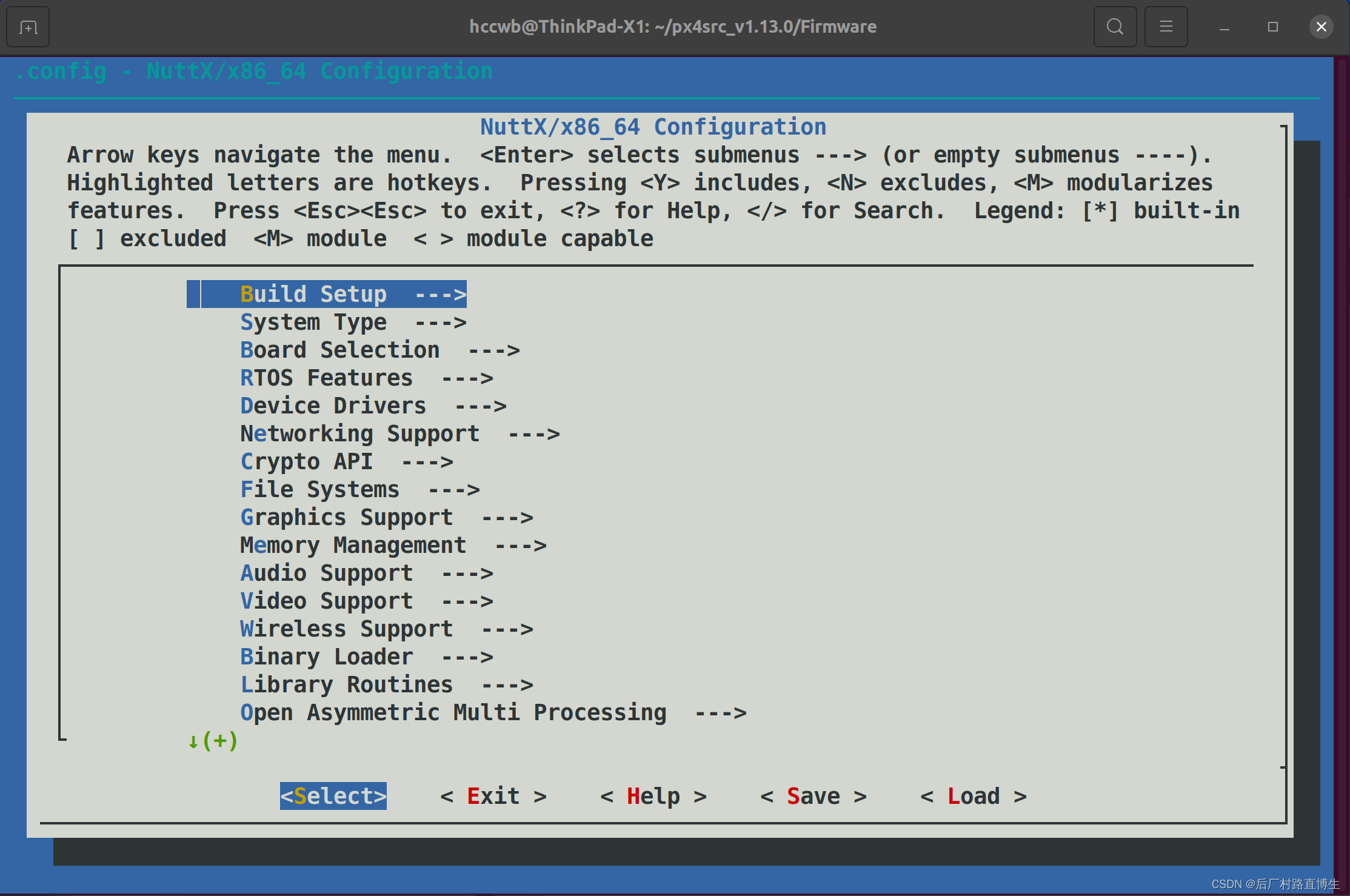Select the Audio Support entry
This screenshot has height=896, width=1350.
367,573
